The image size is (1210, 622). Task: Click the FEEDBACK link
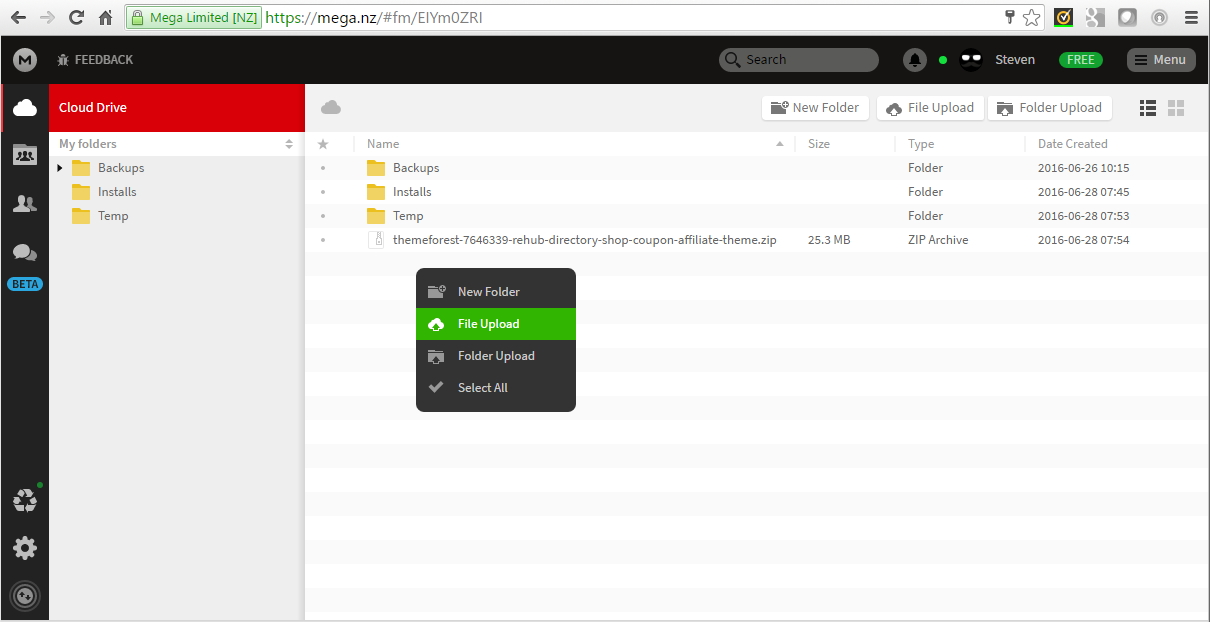[96, 60]
